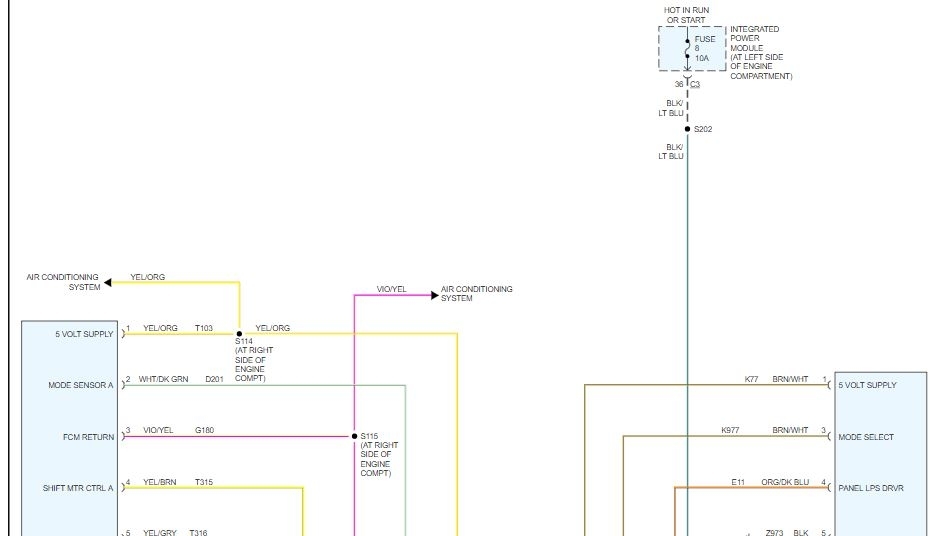Click the MODE SELECT label
Screen dimensions: 933x536
[x=866, y=437]
